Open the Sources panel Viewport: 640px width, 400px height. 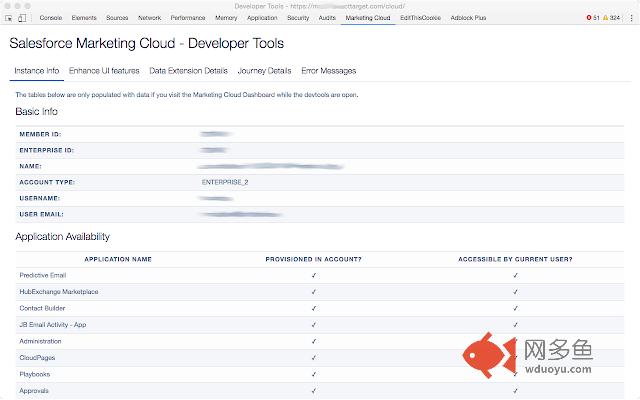(117, 18)
